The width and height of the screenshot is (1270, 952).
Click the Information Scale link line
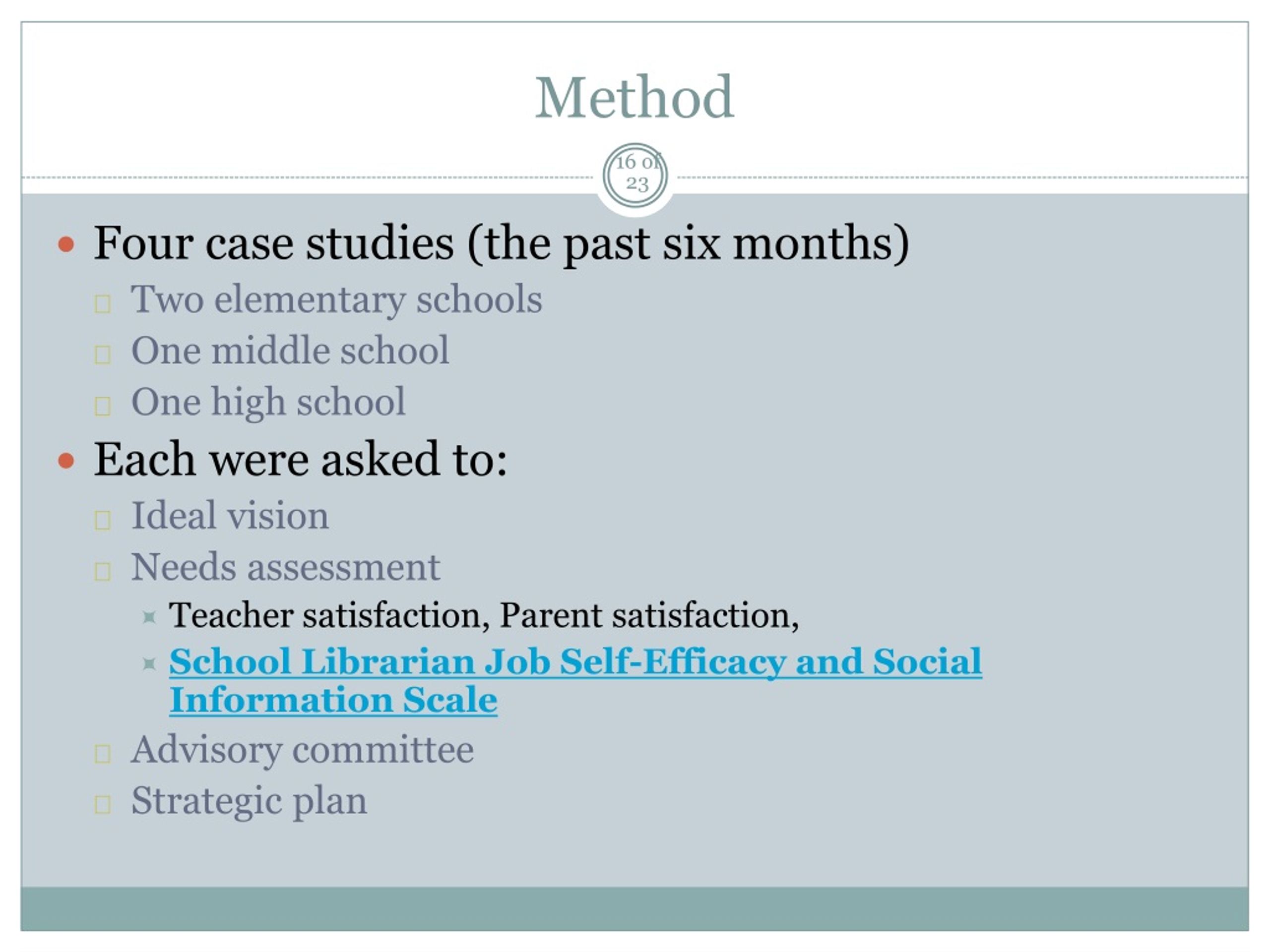(x=333, y=700)
